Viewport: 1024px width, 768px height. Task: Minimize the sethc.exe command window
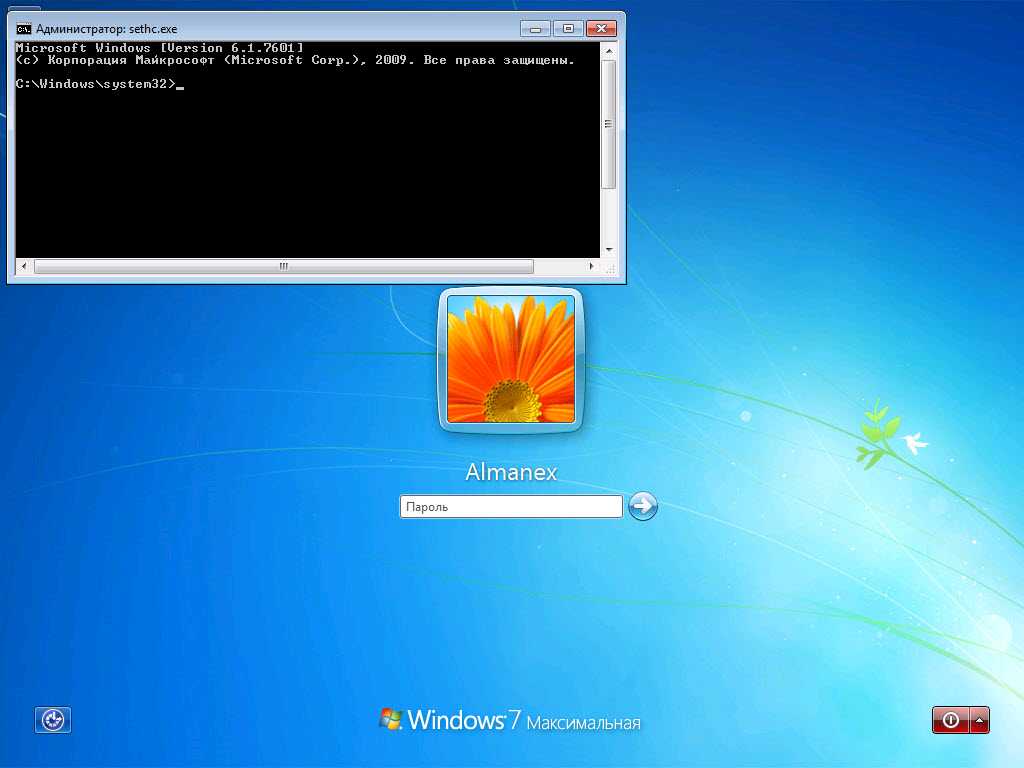click(535, 28)
